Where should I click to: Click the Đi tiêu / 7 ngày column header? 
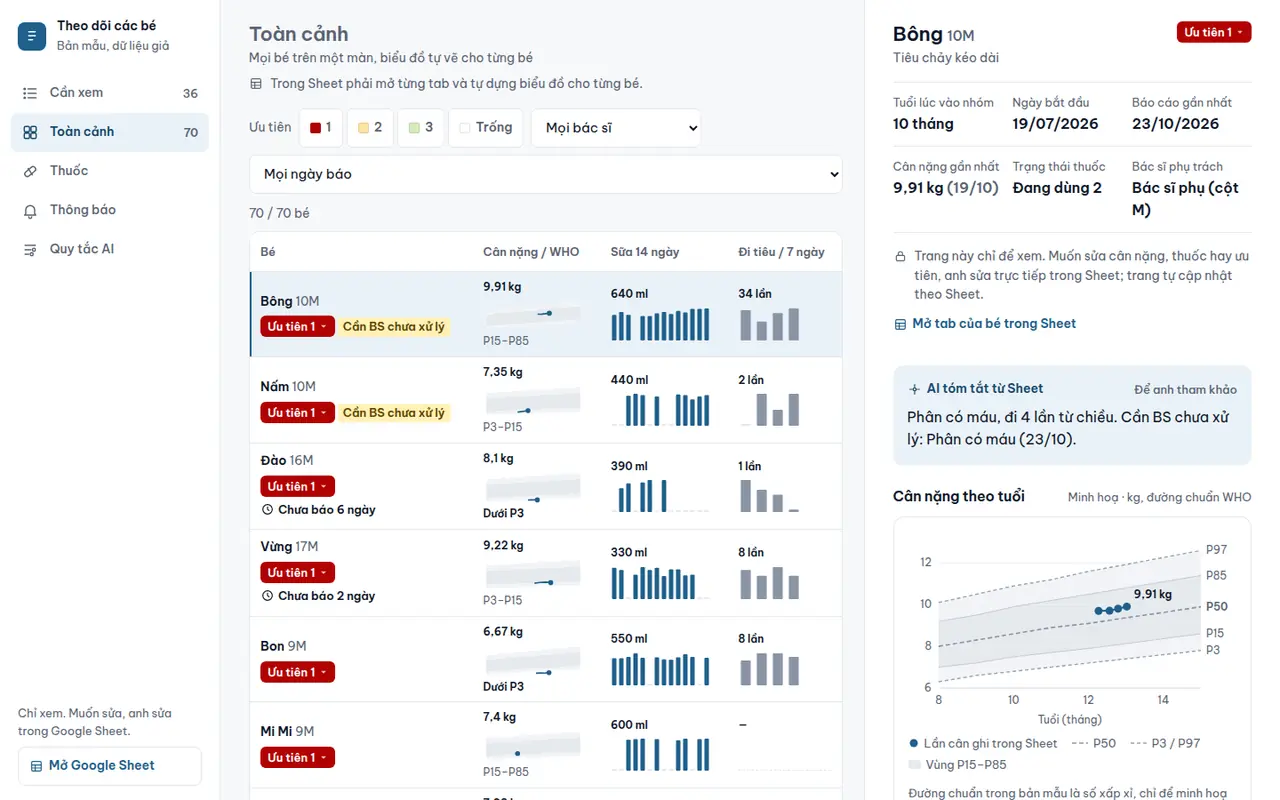tap(782, 252)
